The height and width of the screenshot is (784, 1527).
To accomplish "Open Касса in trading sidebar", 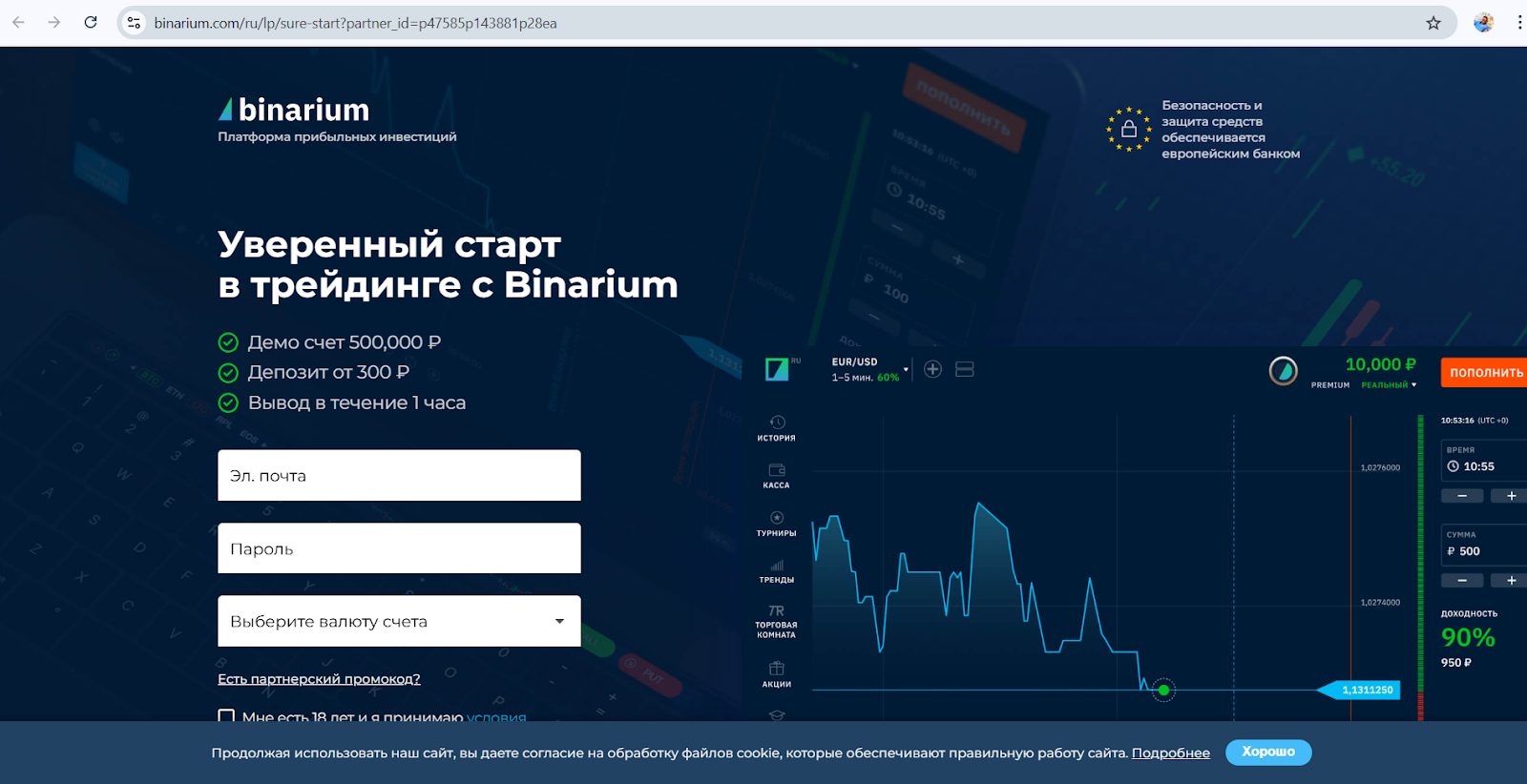I will point(777,476).
